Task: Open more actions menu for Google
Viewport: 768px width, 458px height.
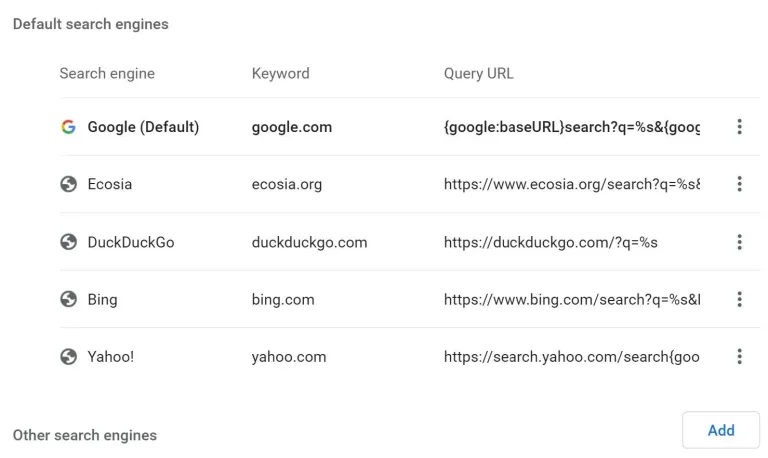Action: 739,127
